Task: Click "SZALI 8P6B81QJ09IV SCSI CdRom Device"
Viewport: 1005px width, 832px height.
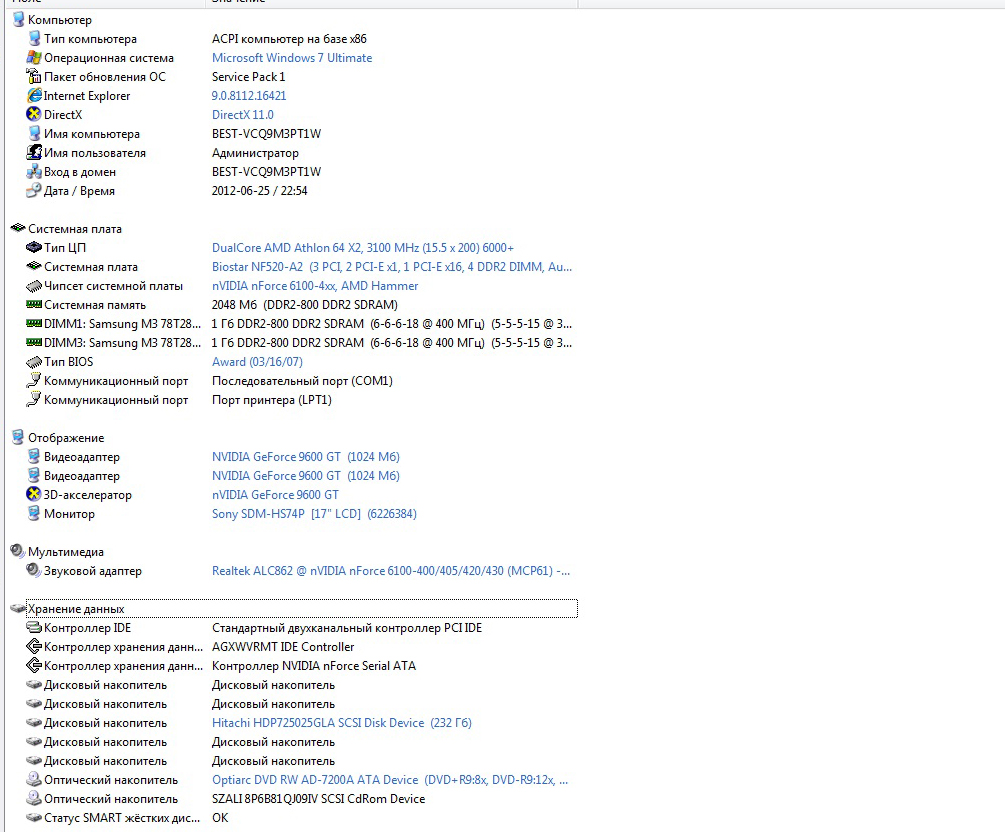Action: coord(319,799)
